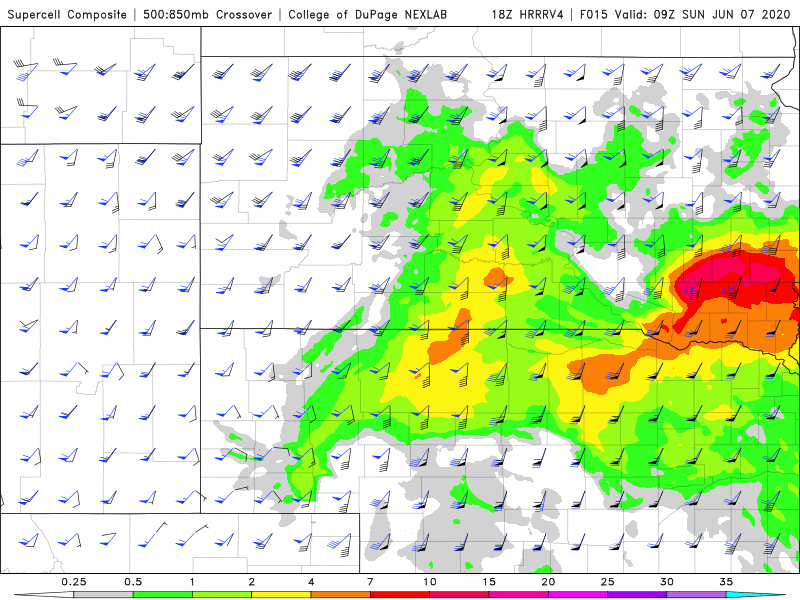This screenshot has height=600, width=800.
Task: Click the bright green 0.5–1 legend segment
Action: tap(163, 595)
